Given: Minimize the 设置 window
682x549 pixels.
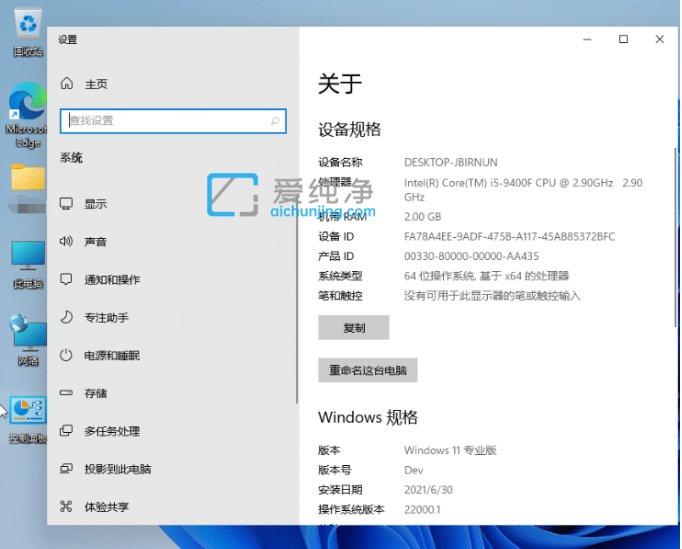Looking at the screenshot, I should [587, 39].
